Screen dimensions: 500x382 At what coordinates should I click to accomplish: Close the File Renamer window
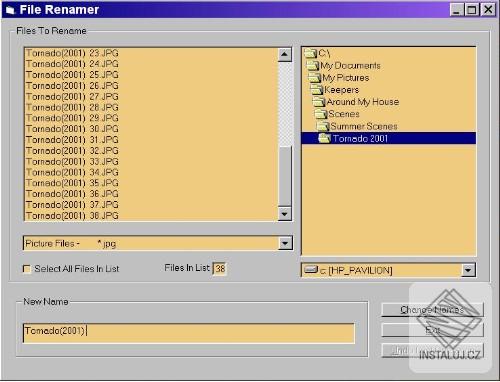pyautogui.click(x=488, y=10)
